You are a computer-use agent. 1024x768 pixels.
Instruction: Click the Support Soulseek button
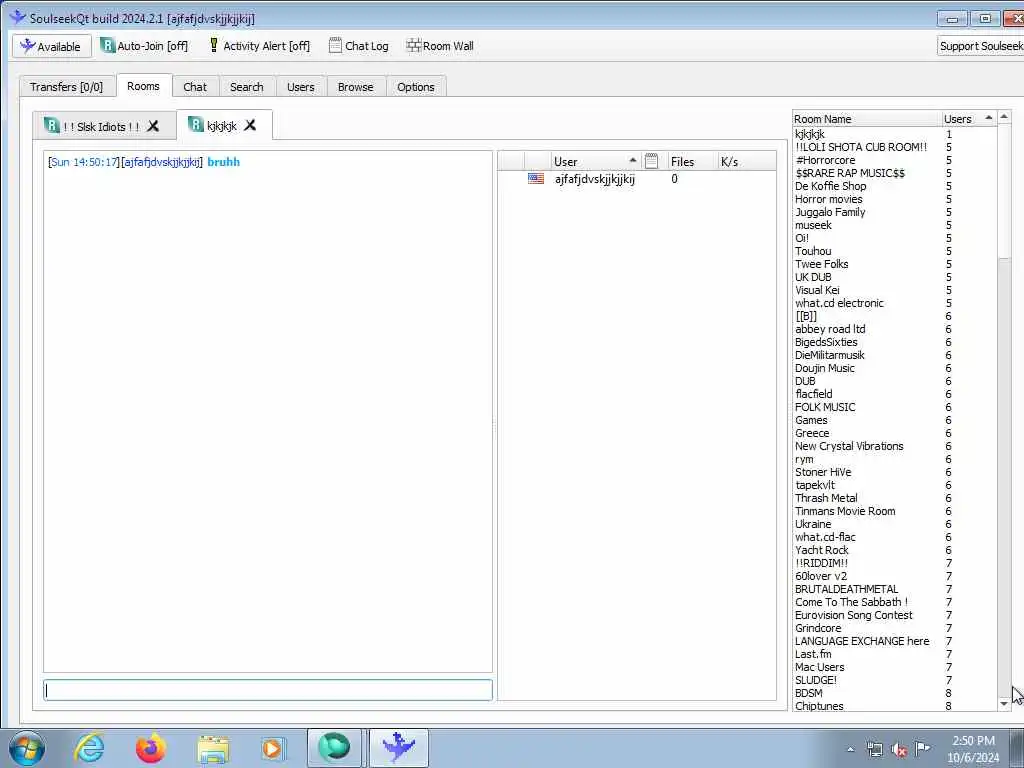(x=981, y=46)
